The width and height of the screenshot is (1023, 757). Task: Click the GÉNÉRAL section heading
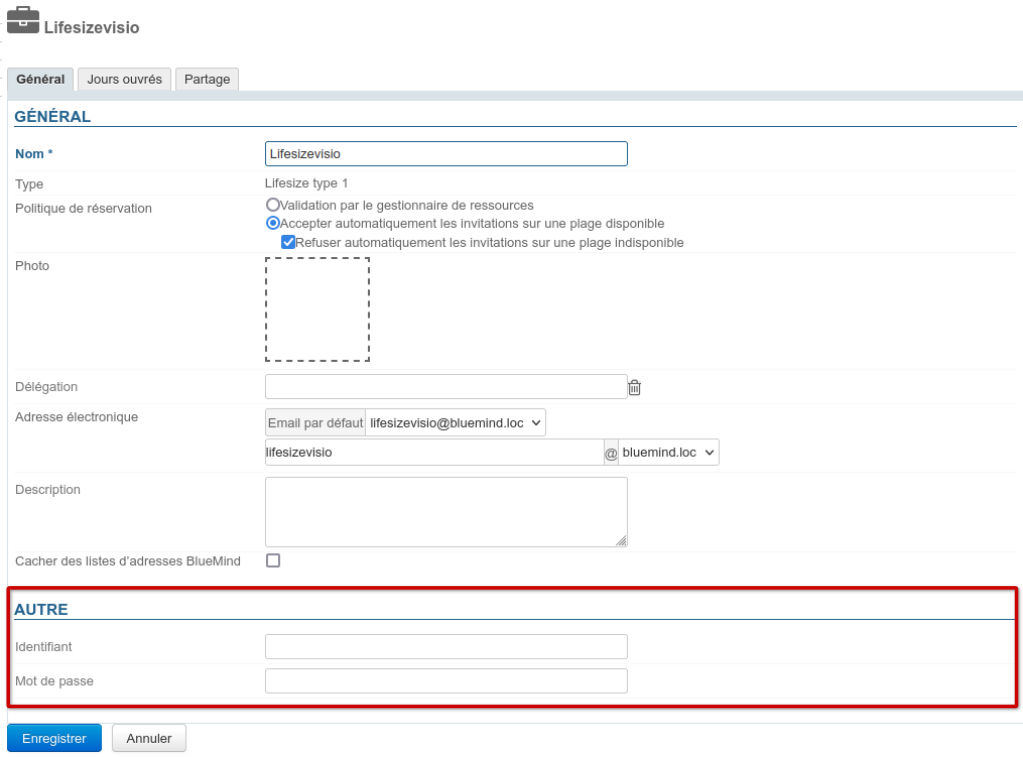(52, 117)
